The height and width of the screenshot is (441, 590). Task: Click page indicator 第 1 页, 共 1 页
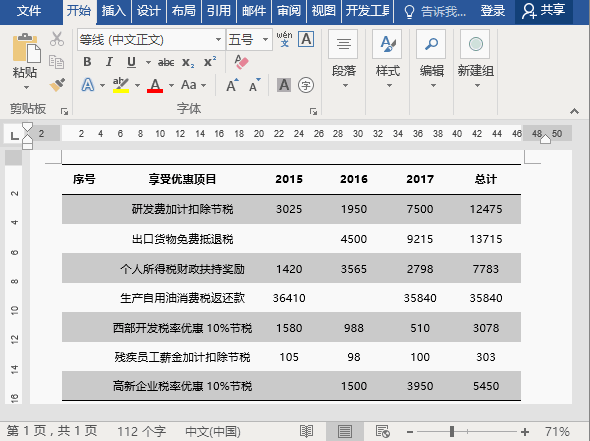point(52,431)
